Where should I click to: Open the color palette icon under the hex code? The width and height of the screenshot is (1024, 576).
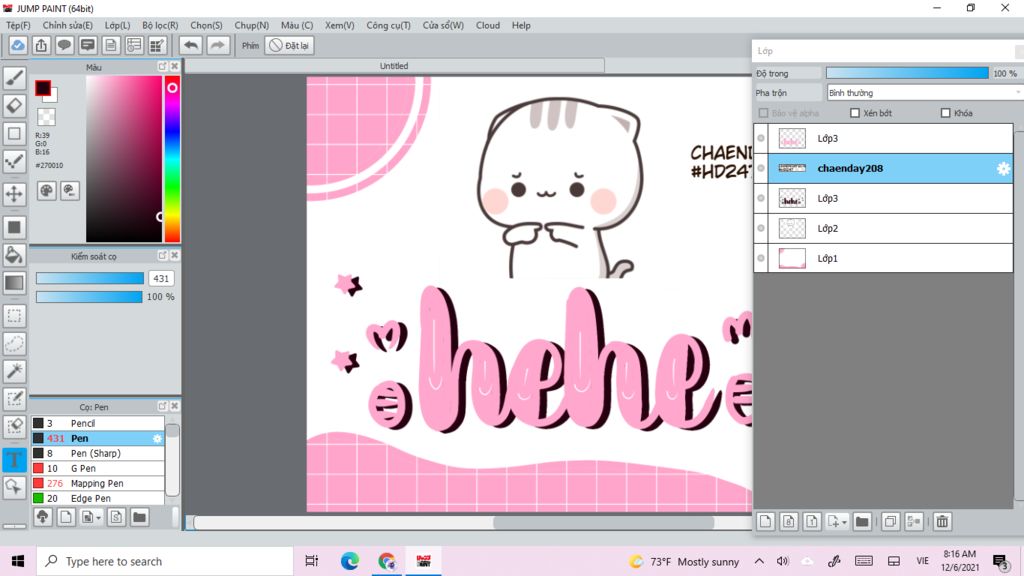point(46,191)
